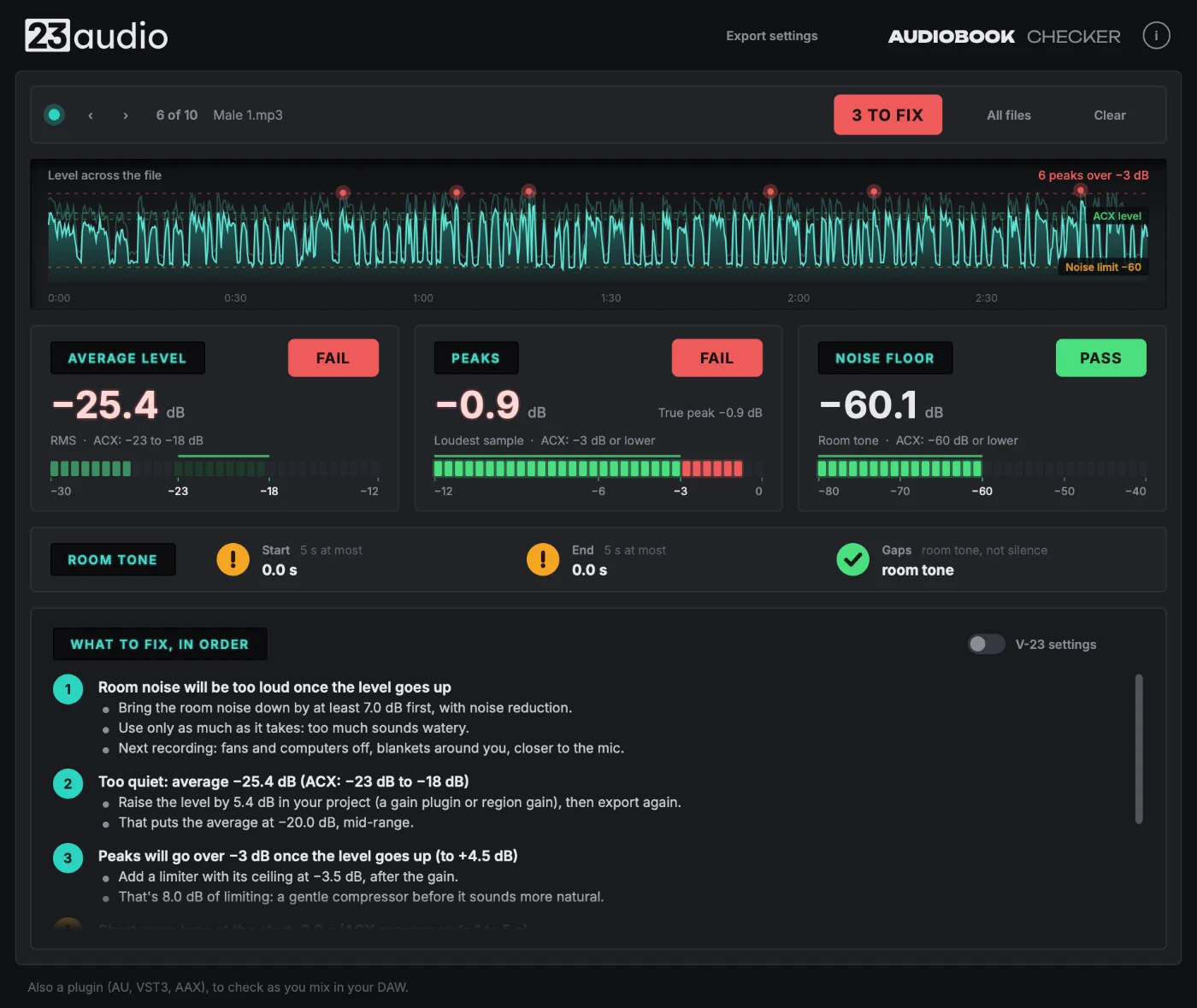
Task: Select the 3 TO FIX filter
Action: point(887,115)
